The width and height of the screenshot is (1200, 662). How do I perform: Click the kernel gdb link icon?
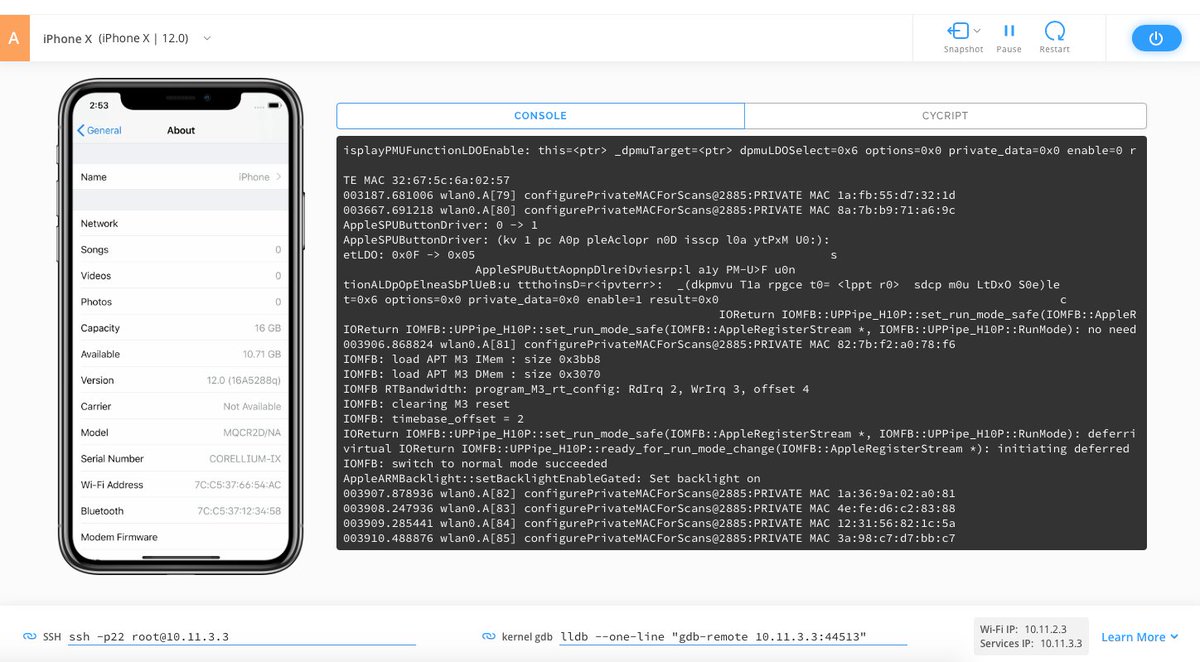[x=489, y=637]
